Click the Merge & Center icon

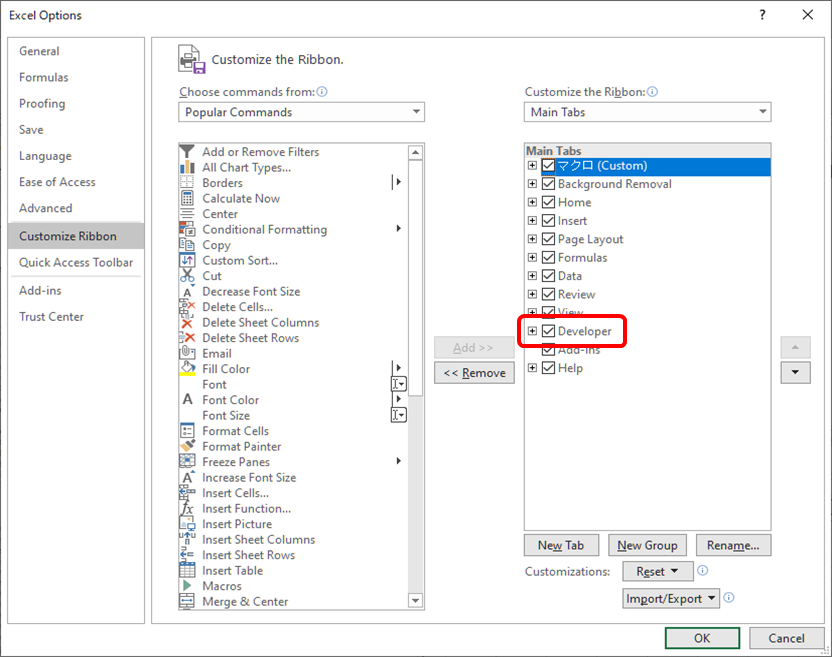(187, 601)
